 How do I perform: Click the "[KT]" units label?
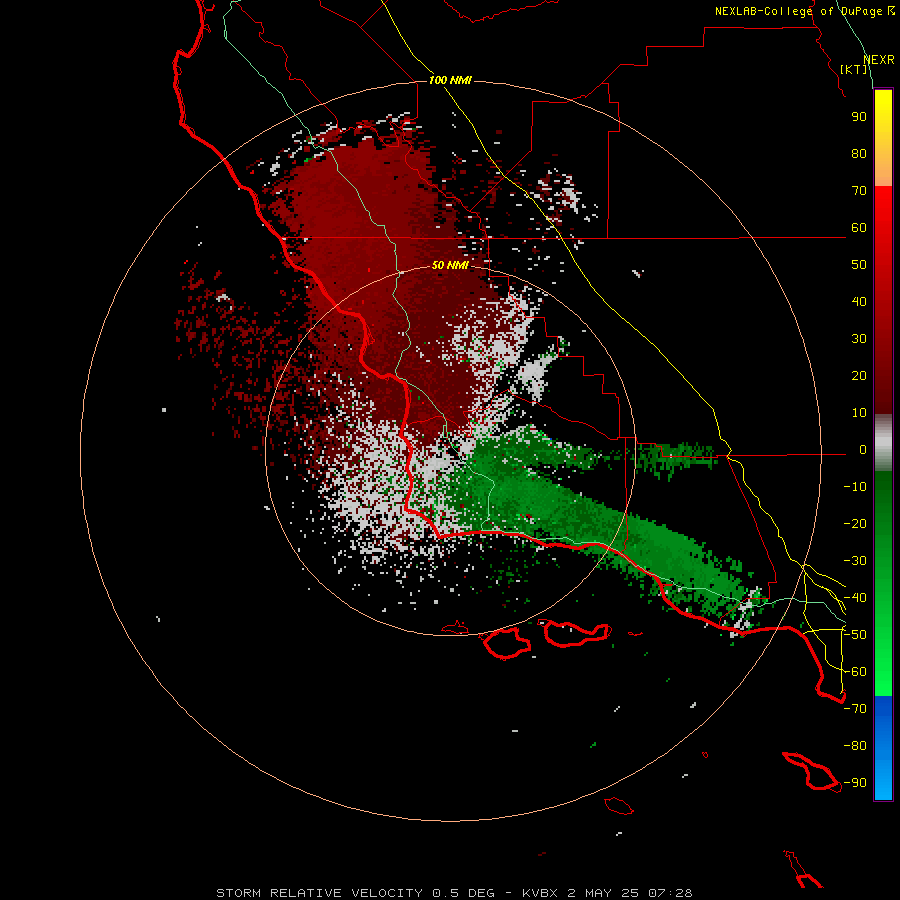tap(854, 69)
